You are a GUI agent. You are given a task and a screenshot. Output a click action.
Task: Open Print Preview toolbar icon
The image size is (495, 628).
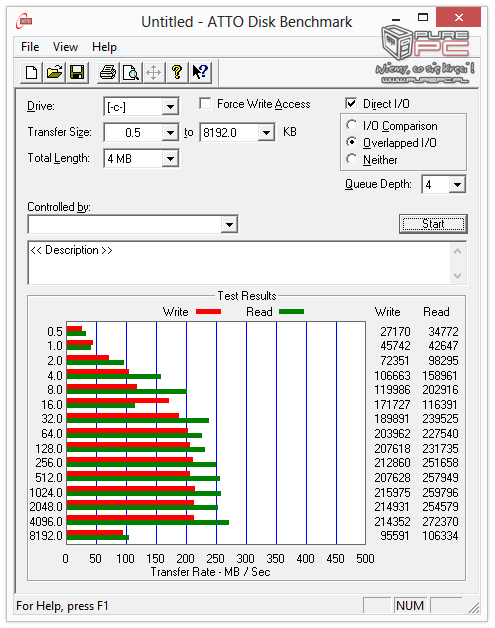[131, 72]
